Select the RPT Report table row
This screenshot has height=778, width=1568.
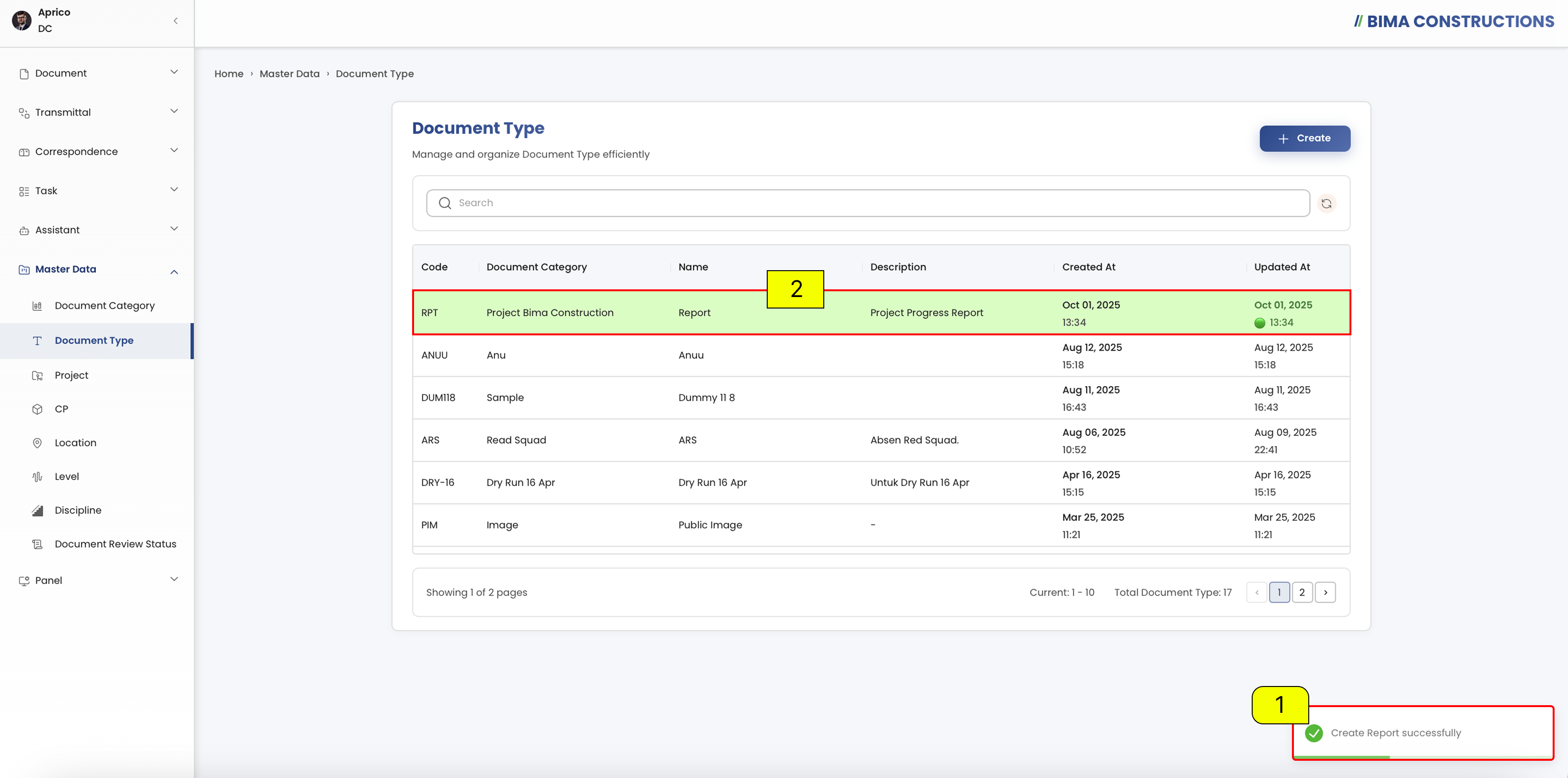point(881,313)
